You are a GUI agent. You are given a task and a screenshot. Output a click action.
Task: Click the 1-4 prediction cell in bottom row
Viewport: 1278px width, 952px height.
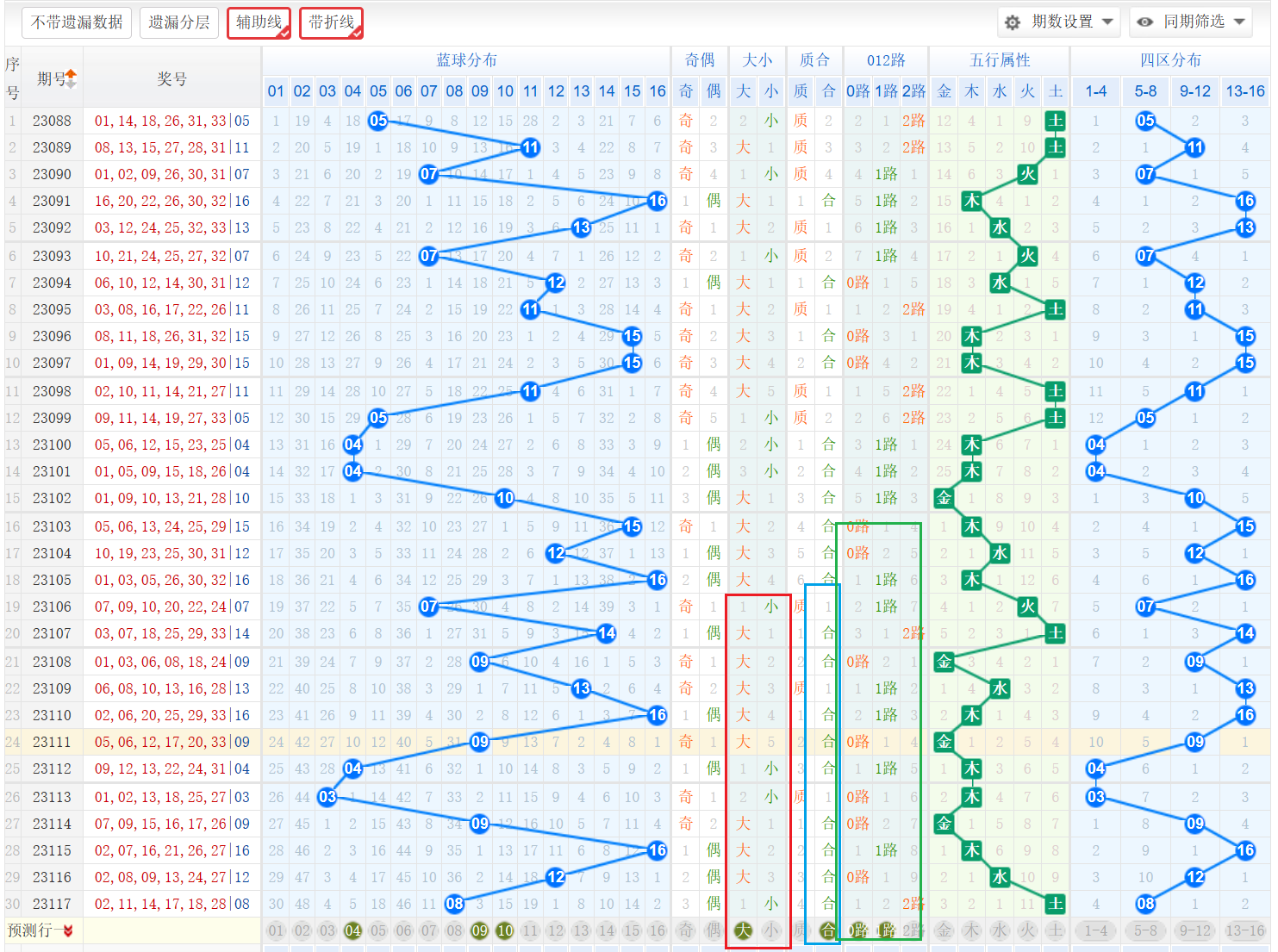(1096, 930)
